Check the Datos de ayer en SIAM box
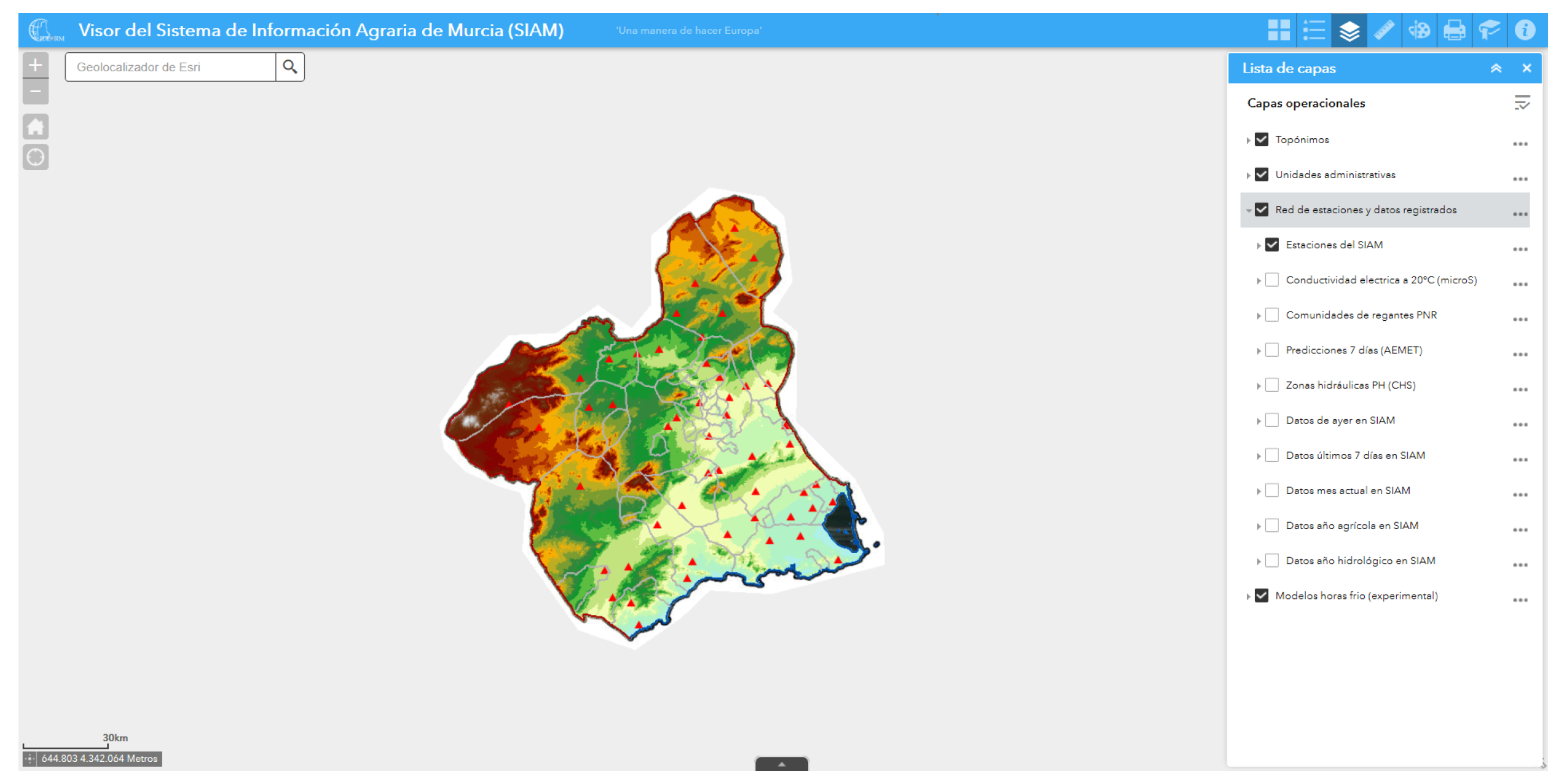The image size is (1564, 784). (x=1272, y=420)
